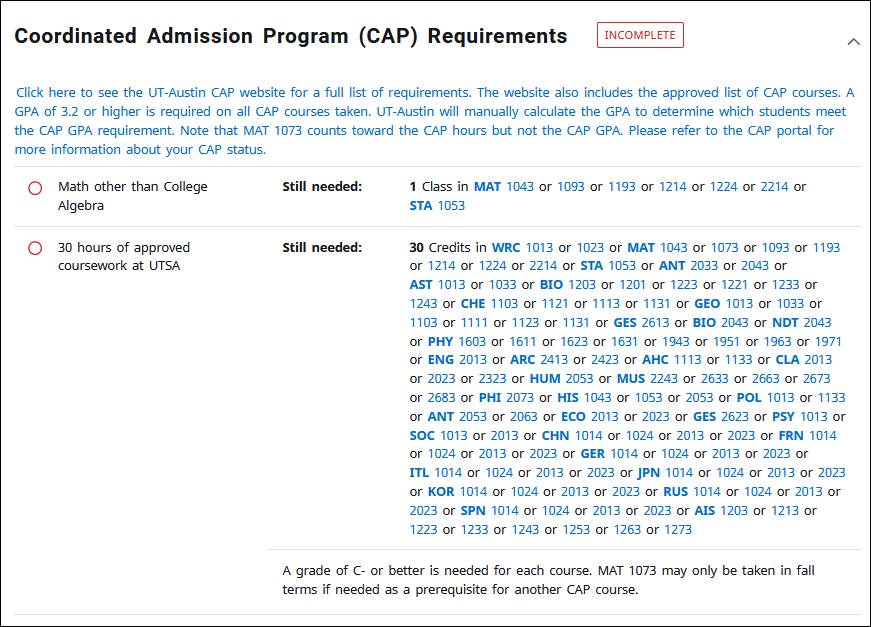Click the INCOMPLETE status badge

(x=640, y=35)
